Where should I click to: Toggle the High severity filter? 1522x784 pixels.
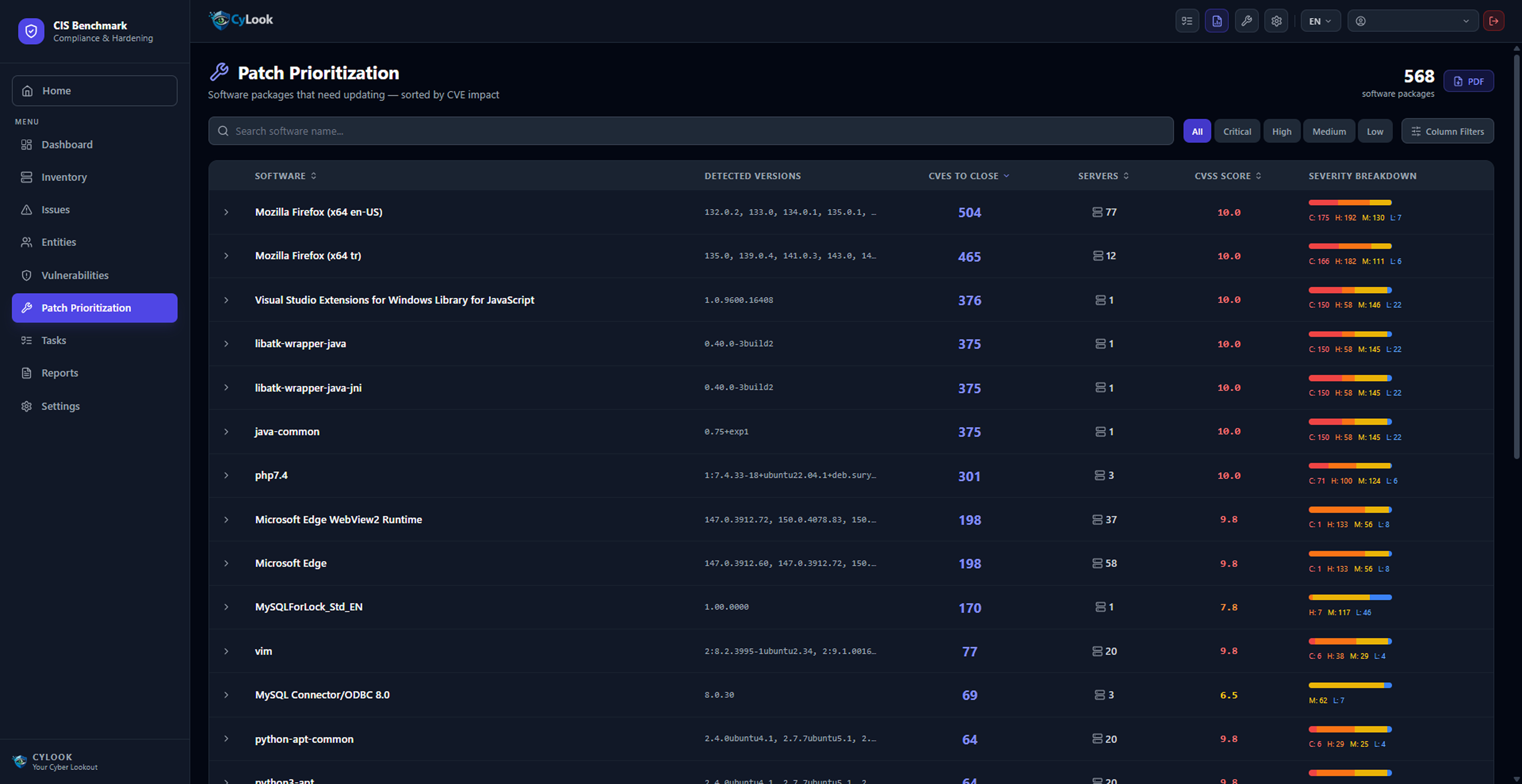[1281, 131]
